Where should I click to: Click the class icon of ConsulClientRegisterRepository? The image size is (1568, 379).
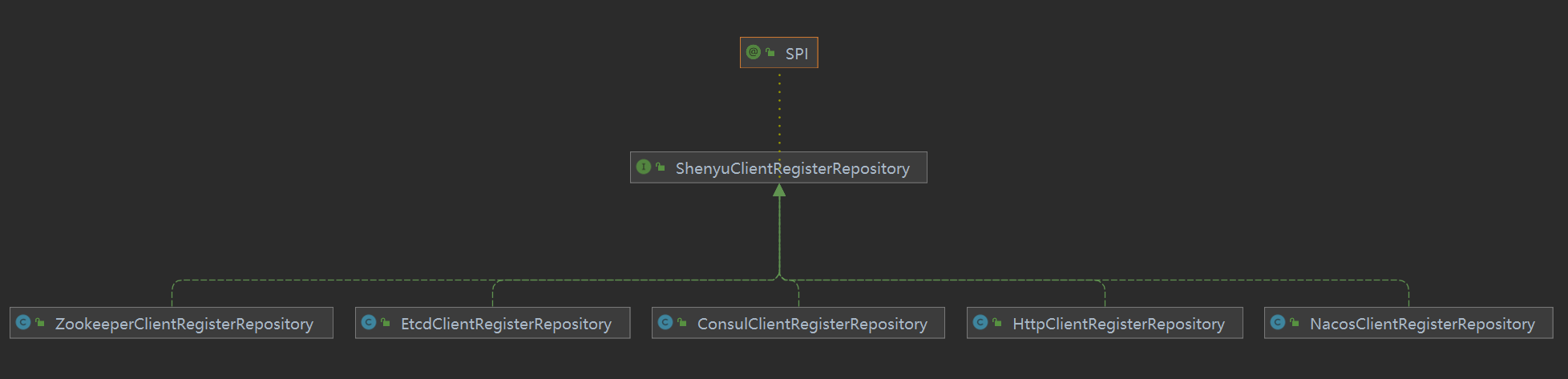(665, 322)
